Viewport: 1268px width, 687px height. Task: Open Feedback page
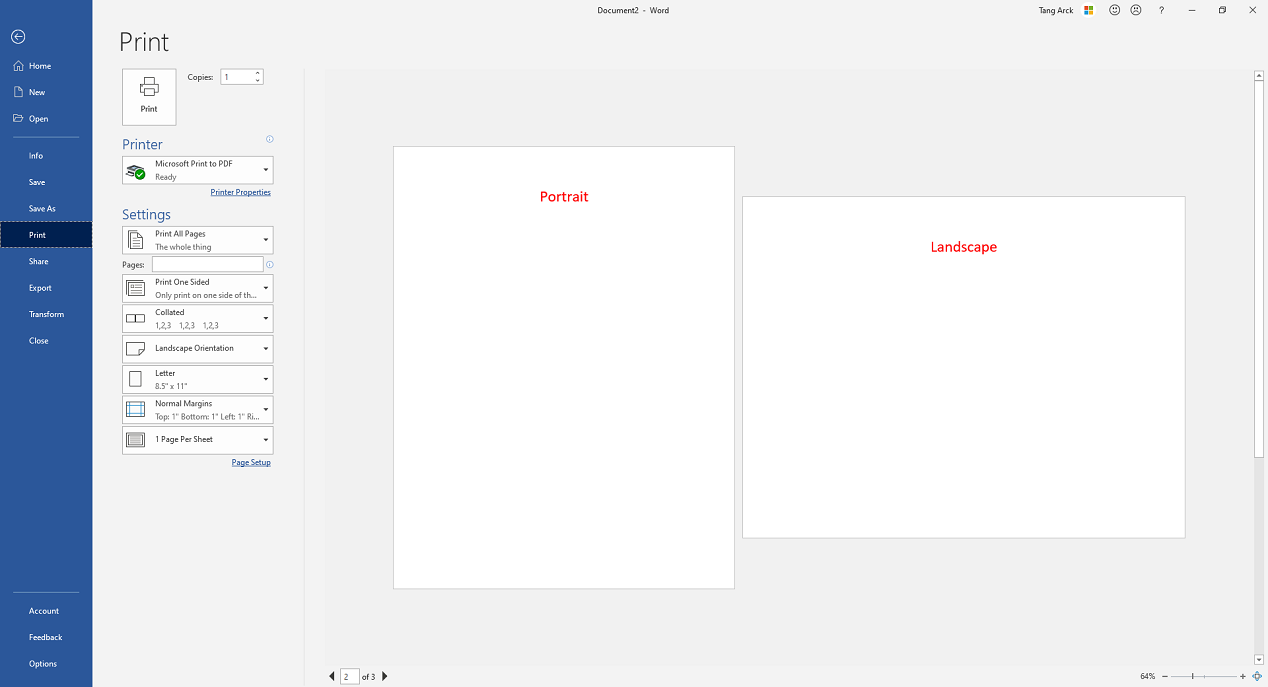point(46,637)
